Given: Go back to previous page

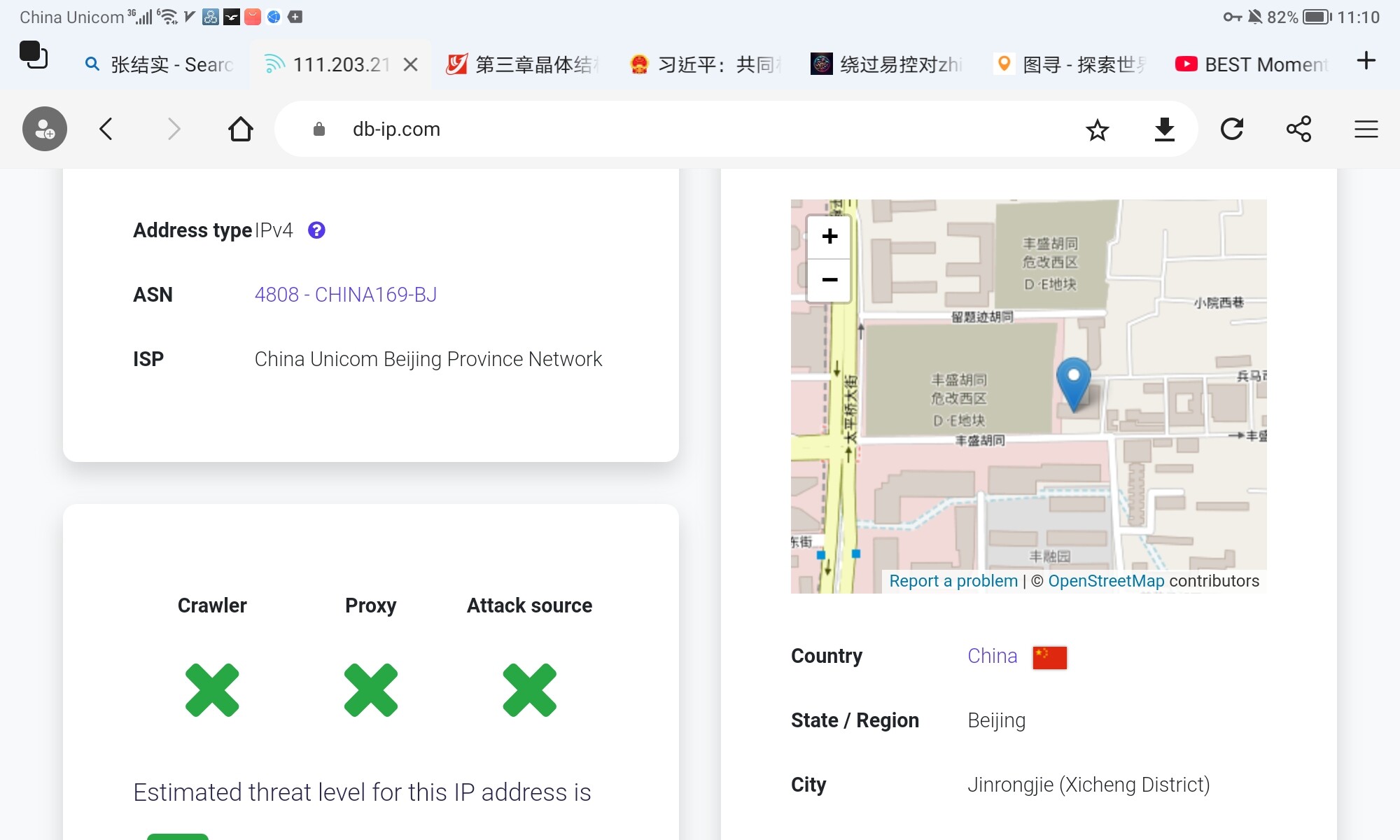Looking at the screenshot, I should click(106, 129).
